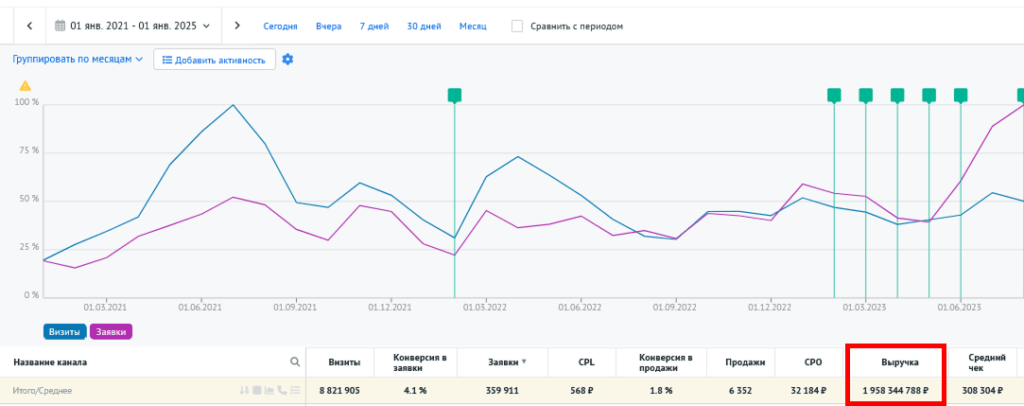Toggle the "Визиты" series legend tag
The width and height of the screenshot is (1024, 406).
65,331
